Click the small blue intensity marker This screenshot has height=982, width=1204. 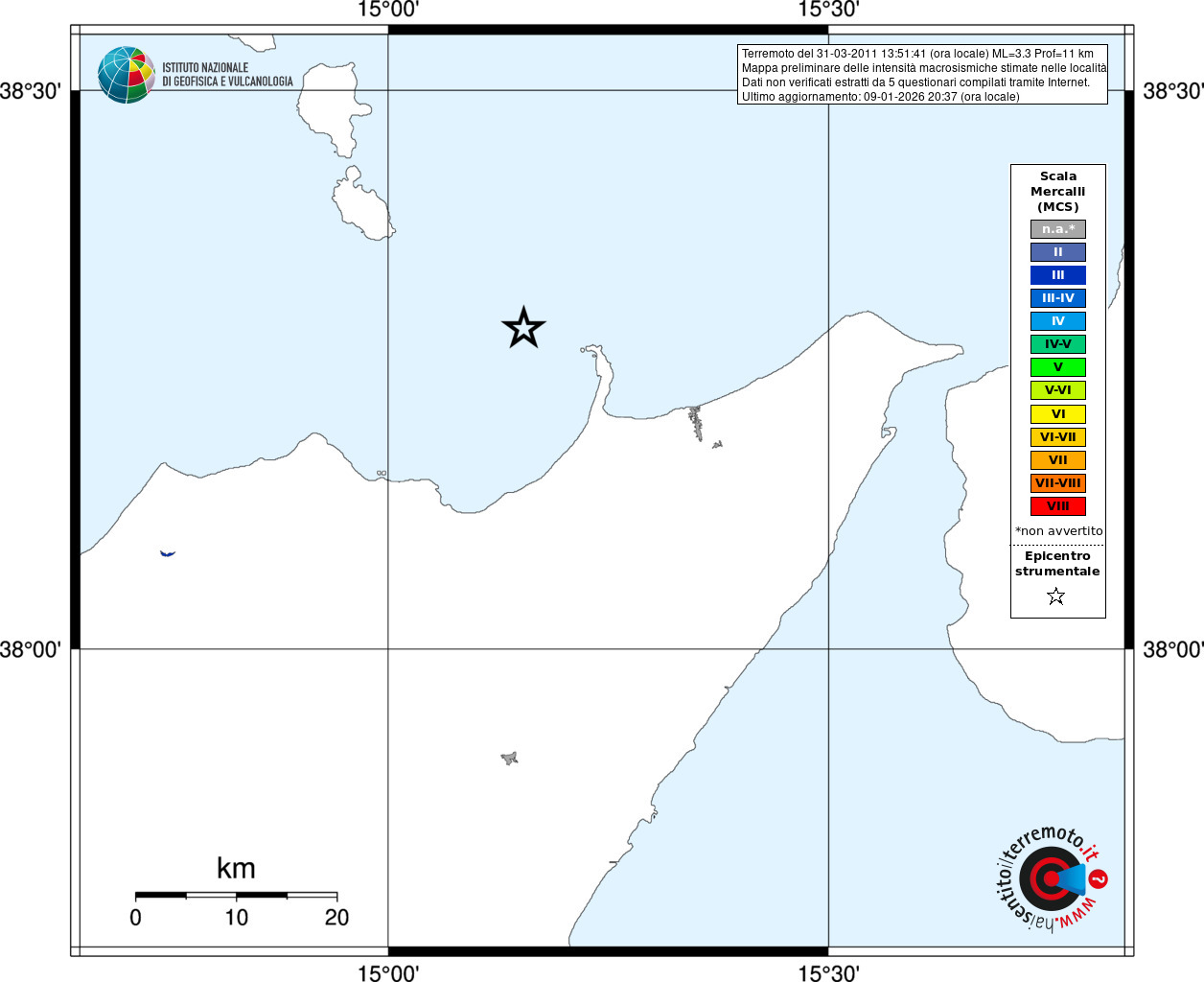(x=168, y=553)
